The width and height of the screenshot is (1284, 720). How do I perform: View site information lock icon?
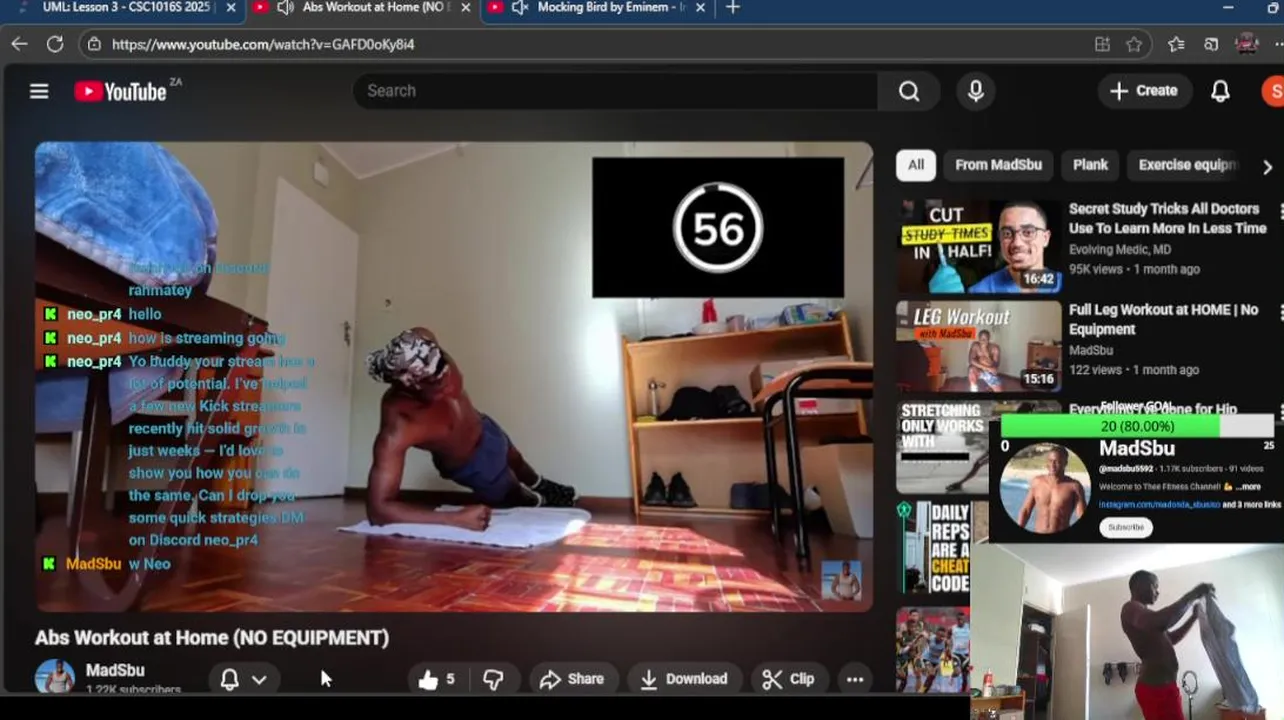[x=94, y=44]
